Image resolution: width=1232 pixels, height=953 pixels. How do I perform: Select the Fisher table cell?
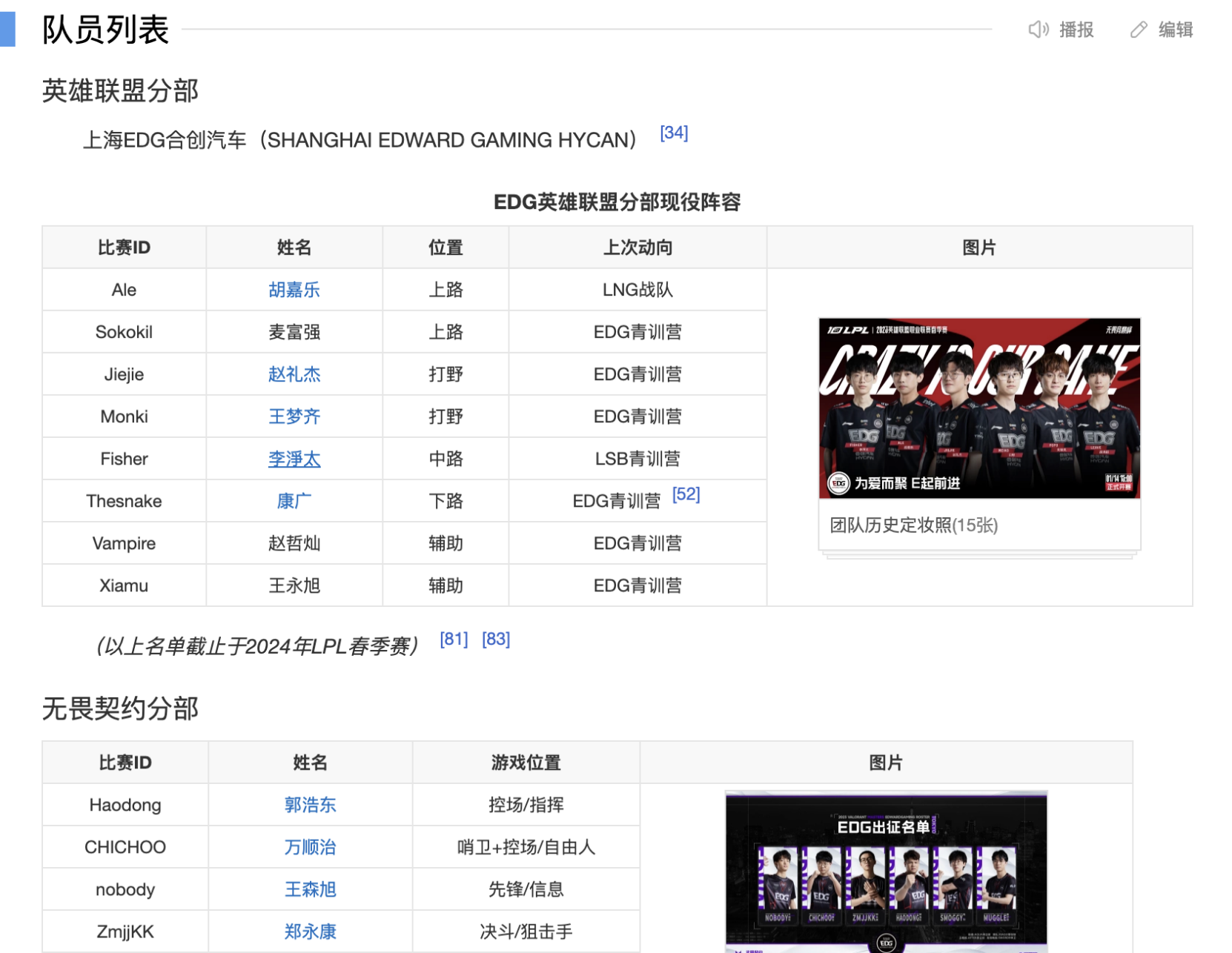click(x=124, y=459)
